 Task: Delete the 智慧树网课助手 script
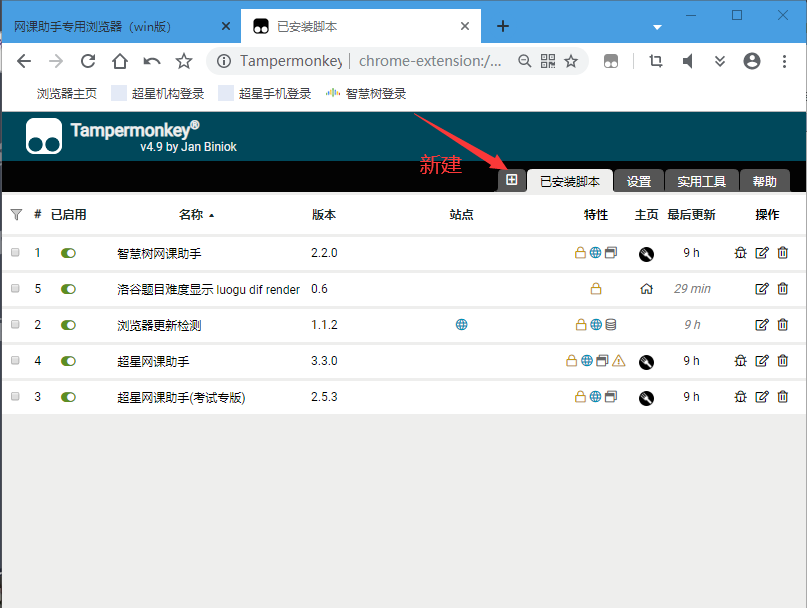pyautogui.click(x=783, y=253)
